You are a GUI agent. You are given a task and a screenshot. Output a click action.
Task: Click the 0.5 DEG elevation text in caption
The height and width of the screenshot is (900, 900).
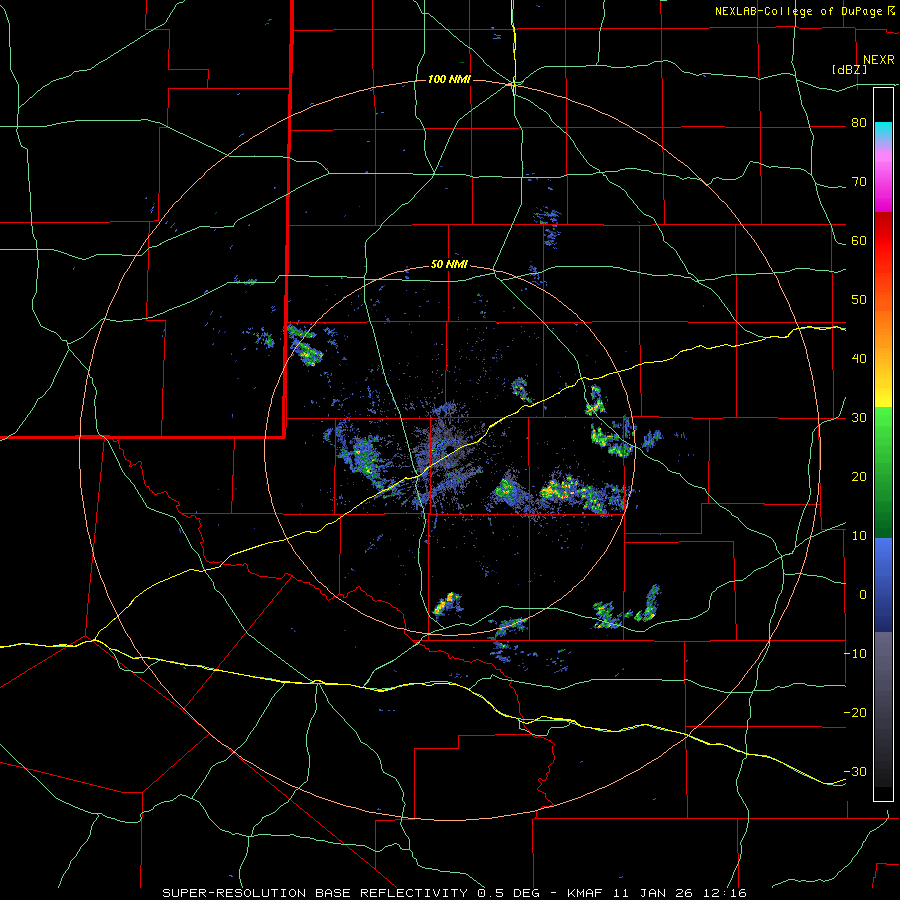coord(511,893)
